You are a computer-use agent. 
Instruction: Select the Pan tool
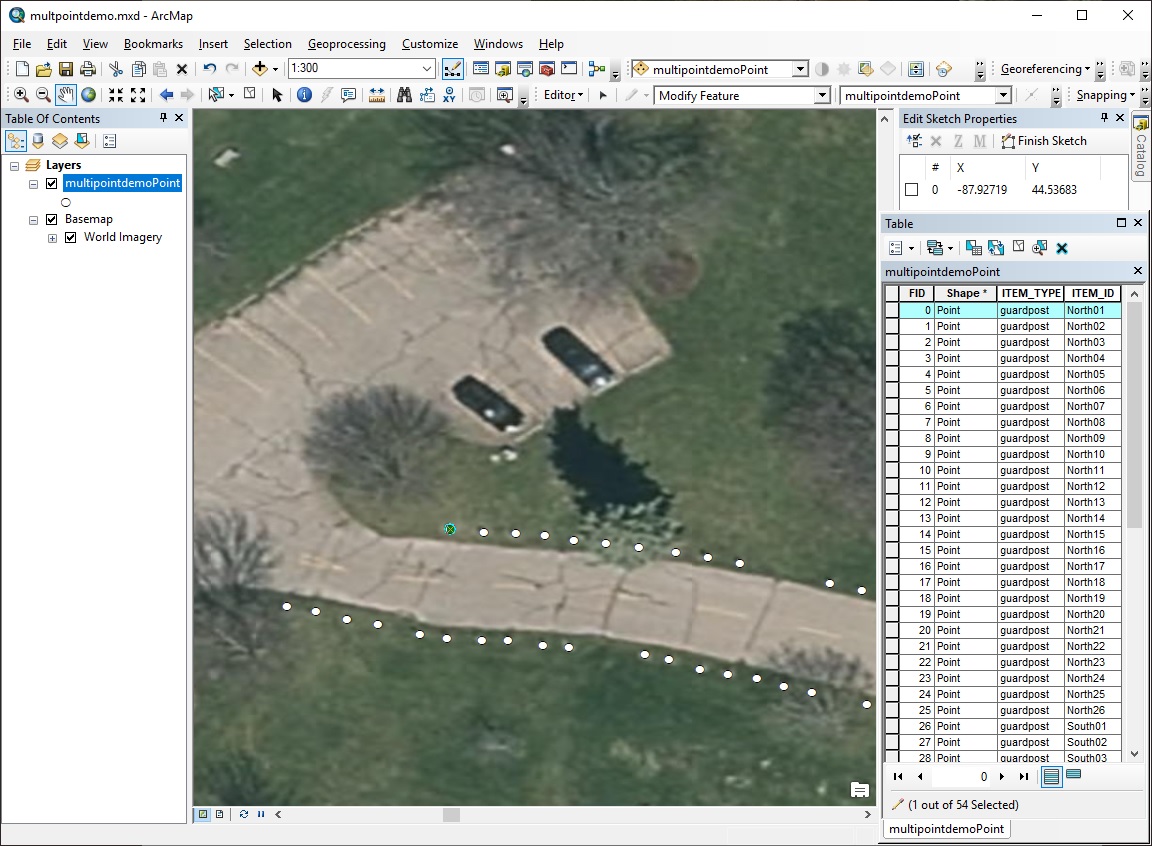(x=67, y=94)
